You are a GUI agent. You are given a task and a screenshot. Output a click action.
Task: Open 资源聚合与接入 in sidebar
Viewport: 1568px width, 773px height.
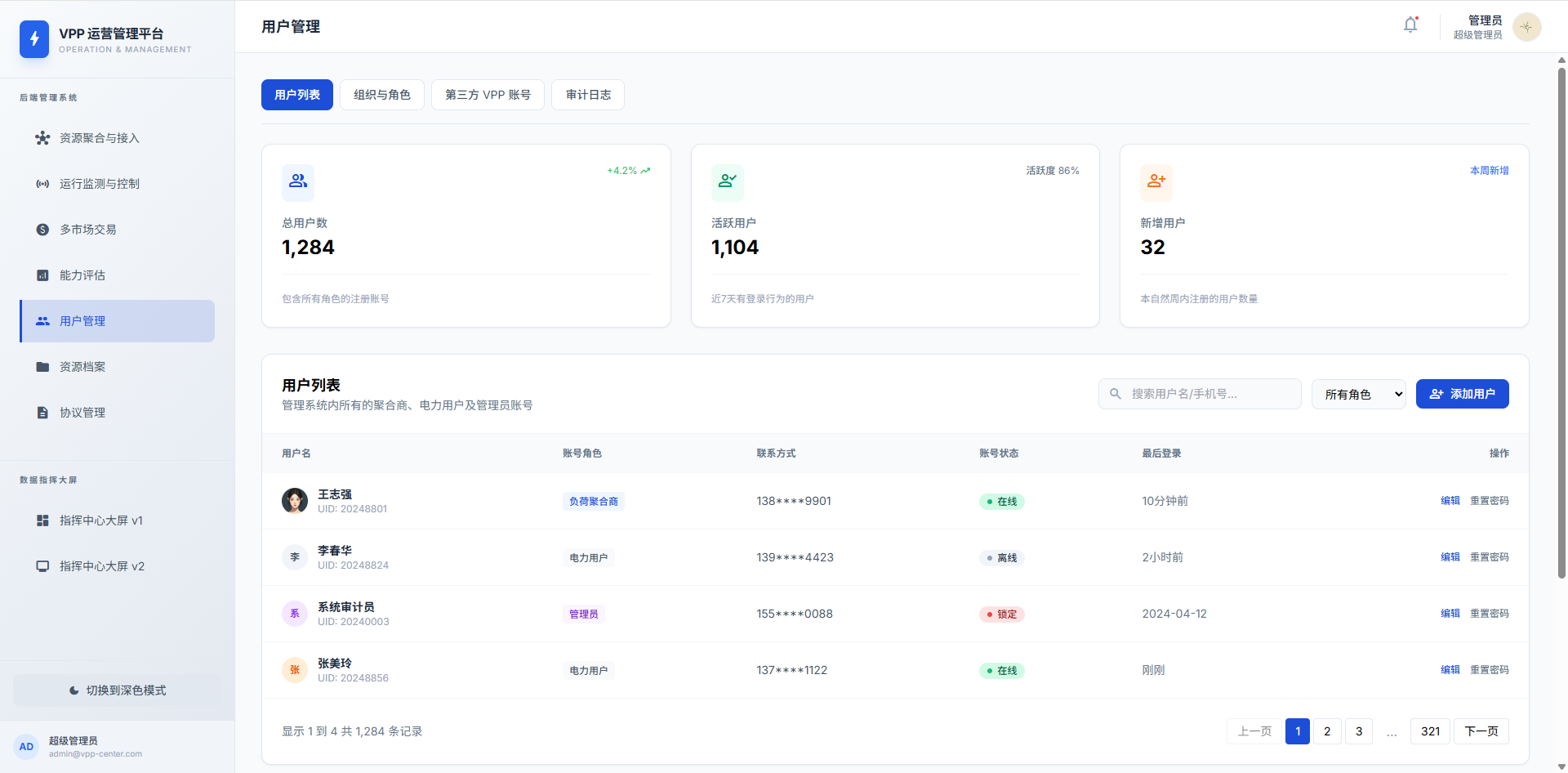100,138
